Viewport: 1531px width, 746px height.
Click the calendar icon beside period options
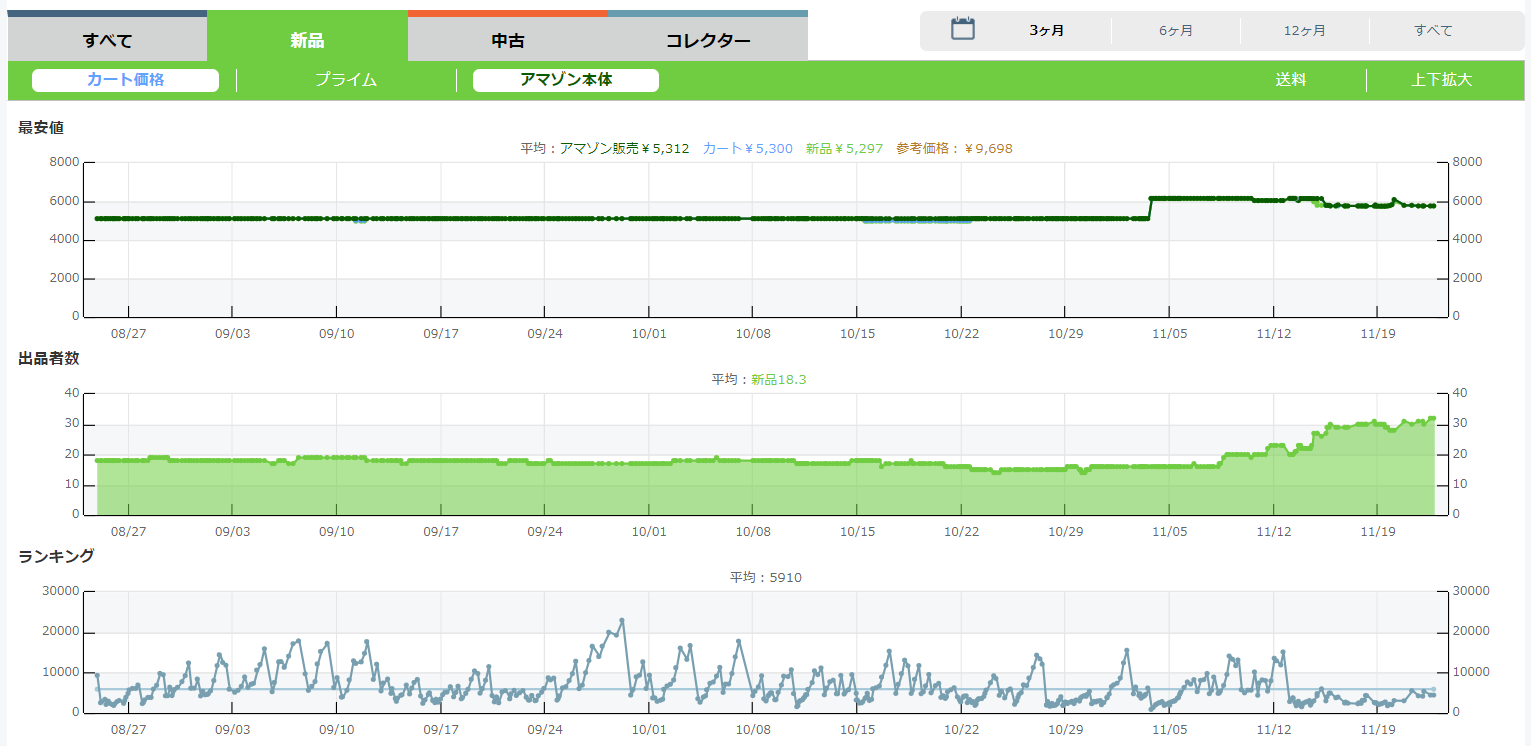(x=962, y=29)
